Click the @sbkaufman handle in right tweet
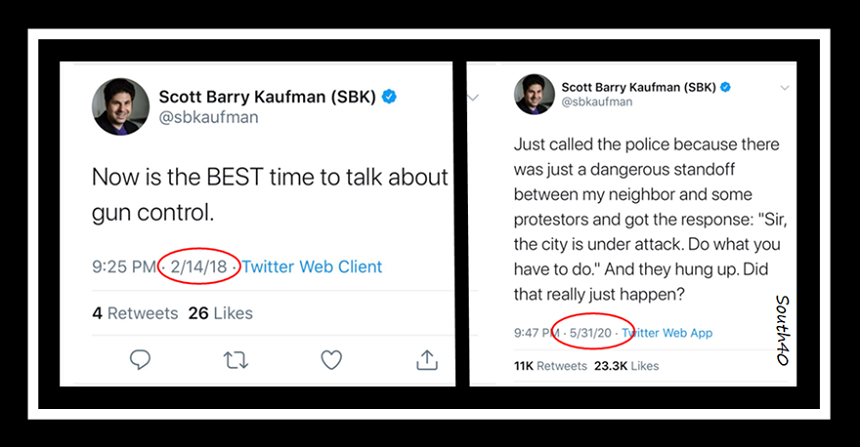 597,102
